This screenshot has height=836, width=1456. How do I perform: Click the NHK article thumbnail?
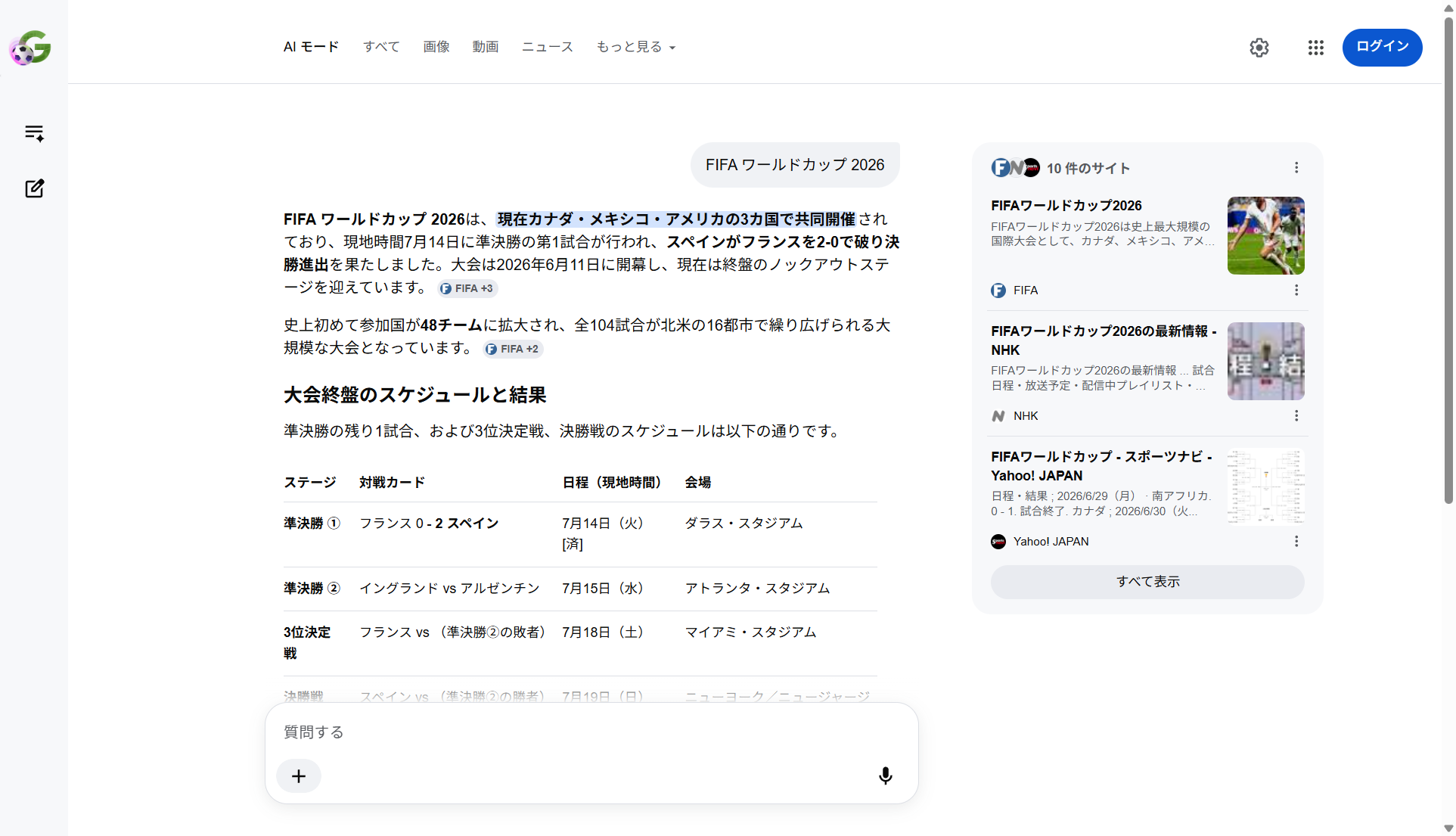[x=1265, y=361]
